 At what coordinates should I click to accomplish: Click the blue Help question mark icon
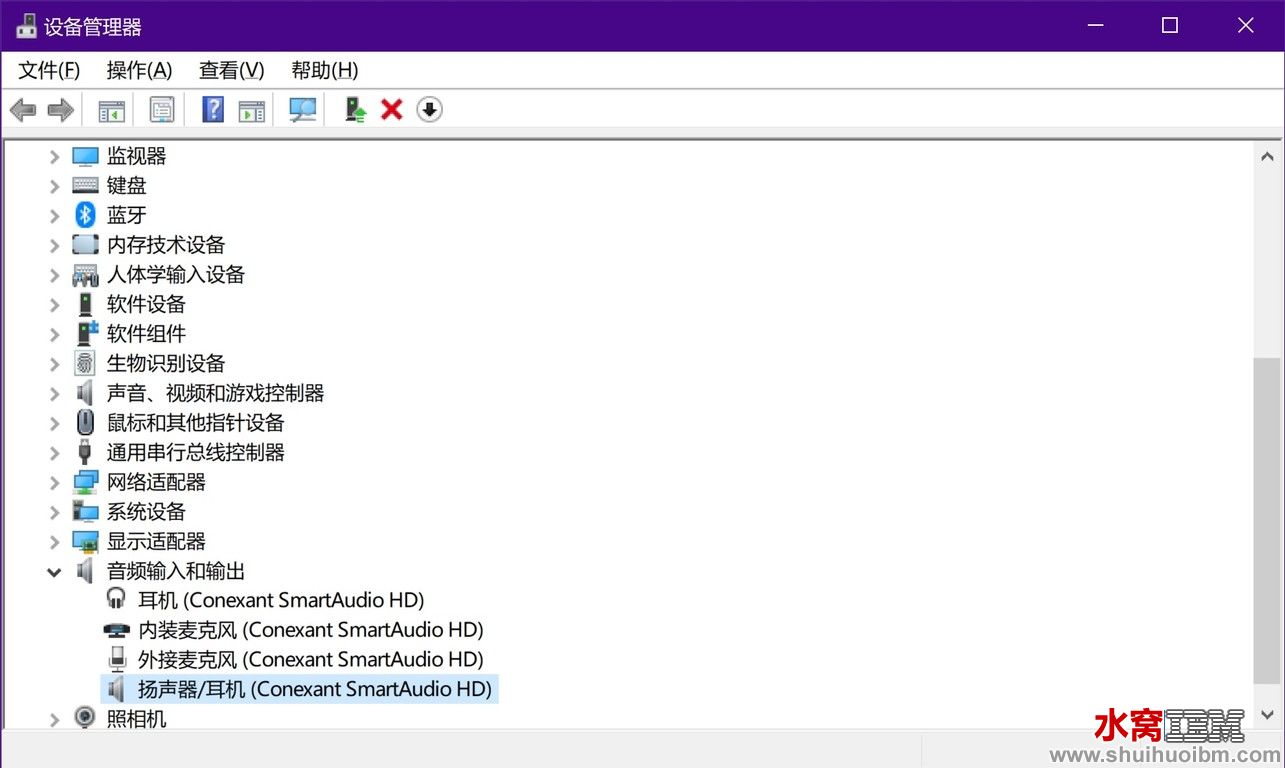(x=213, y=110)
